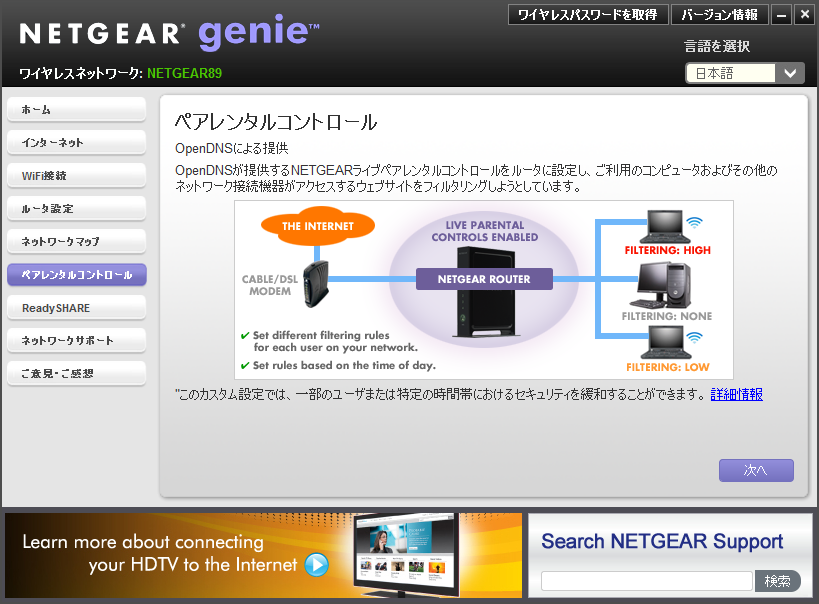This screenshot has width=819, height=604.
Task: Go to WiFi接続 section
Action: click(x=76, y=175)
